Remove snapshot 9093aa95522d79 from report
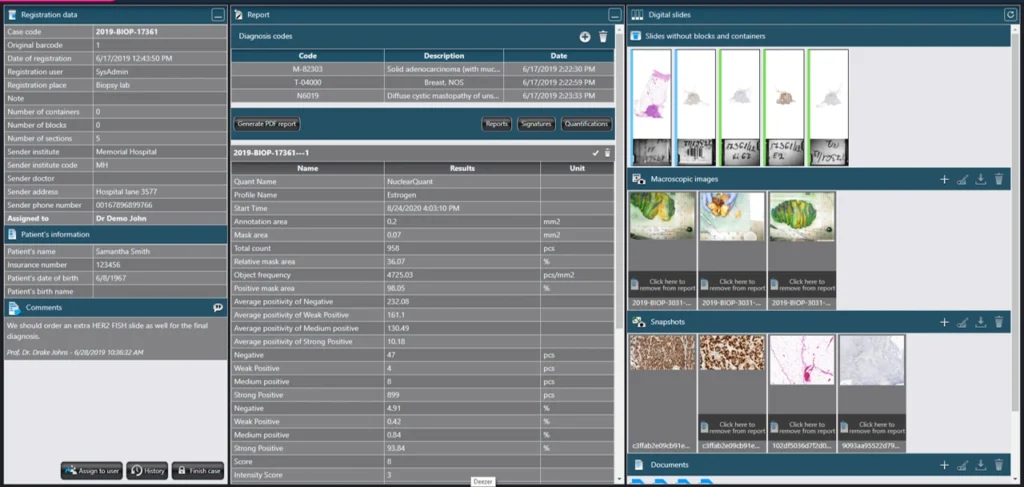 tap(872, 428)
